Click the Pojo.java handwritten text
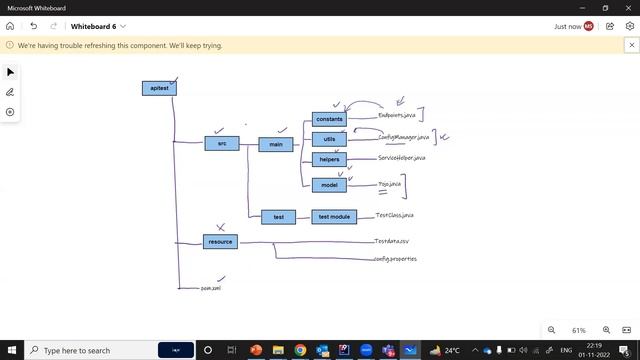This screenshot has width=640, height=360. [389, 184]
